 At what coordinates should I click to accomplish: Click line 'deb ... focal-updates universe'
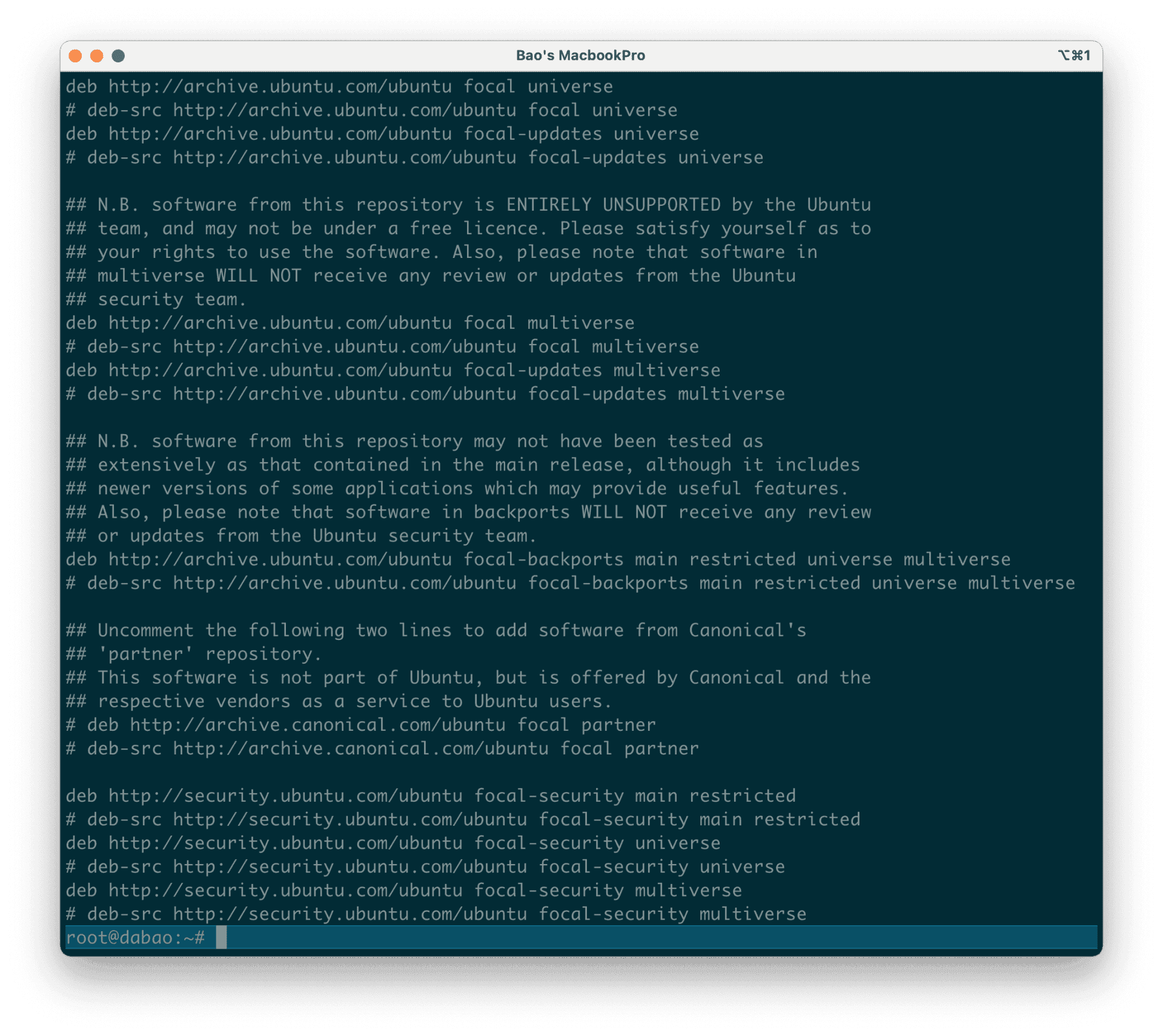pyautogui.click(x=382, y=134)
